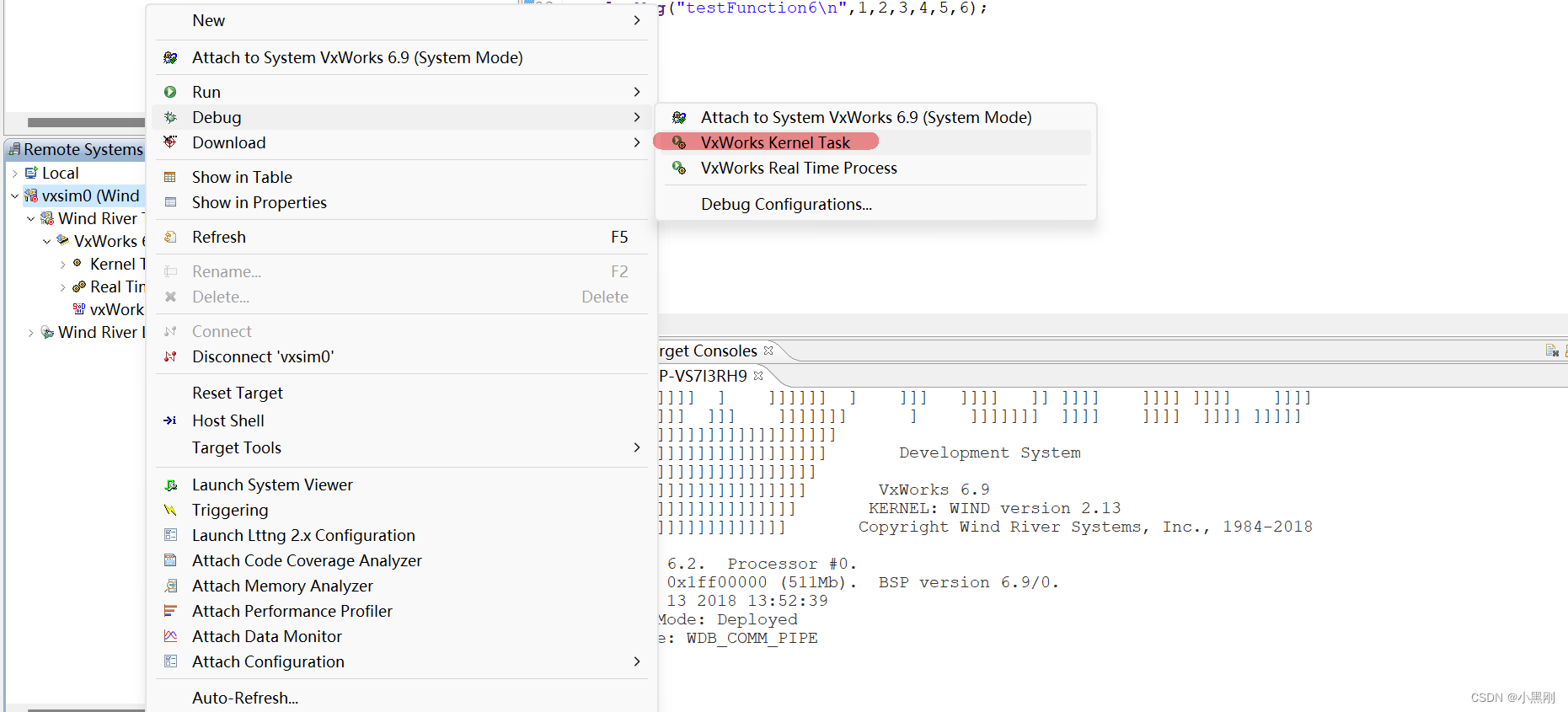The width and height of the screenshot is (1568, 712).
Task: Click the Host Shell icon
Action: (170, 420)
